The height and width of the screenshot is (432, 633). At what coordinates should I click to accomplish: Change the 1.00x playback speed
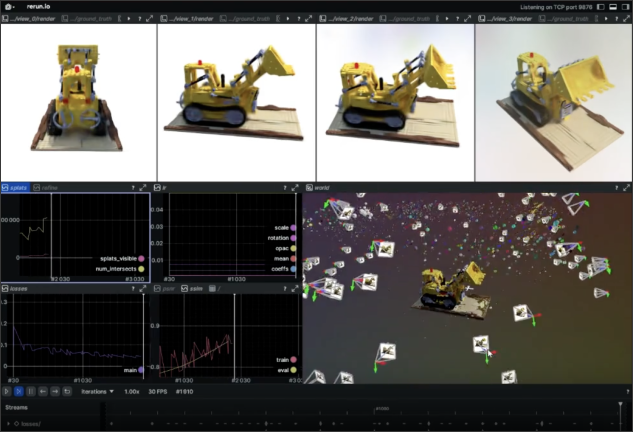pos(131,391)
